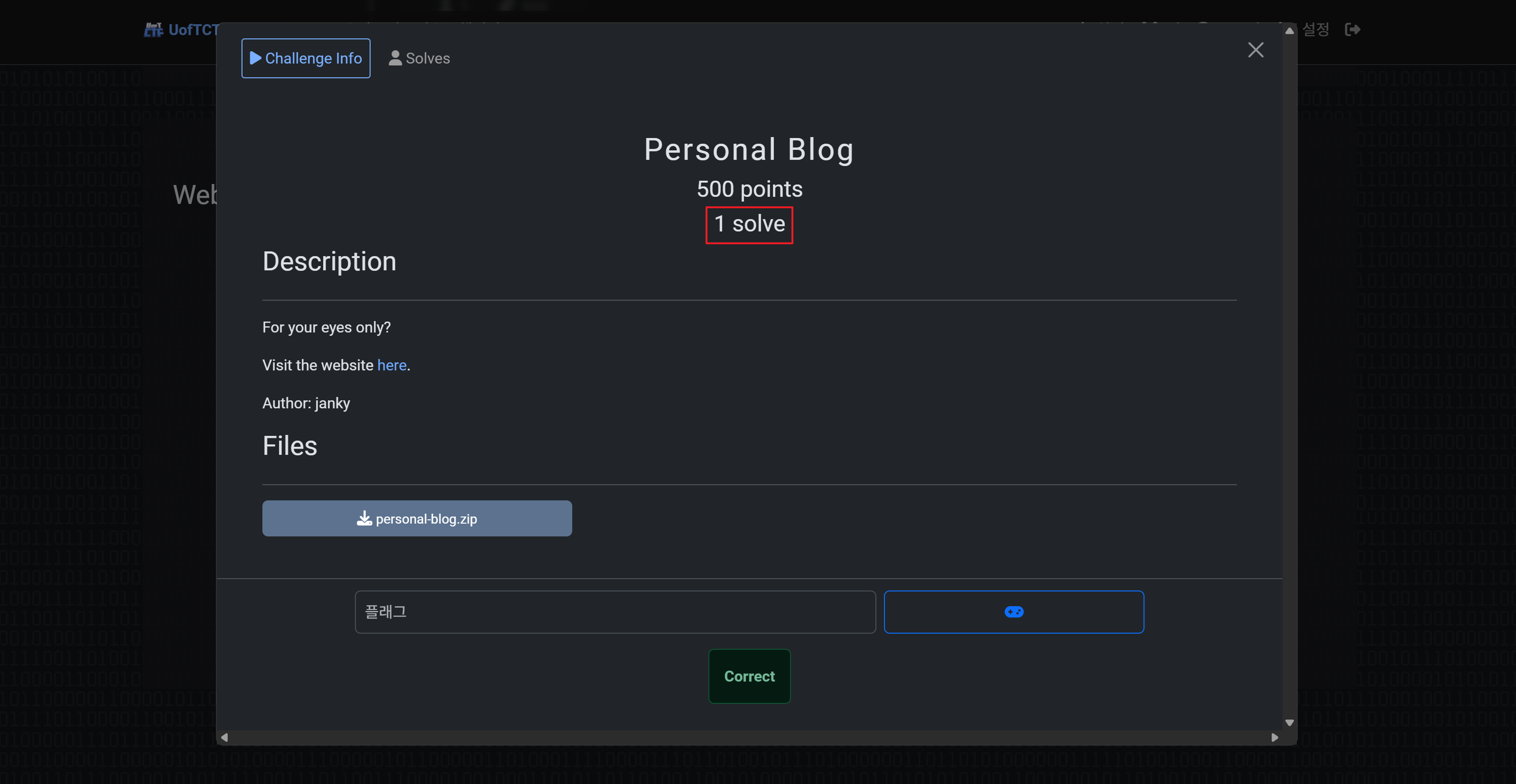Click the UofTCTF site name link
1516x784 pixels.
point(193,29)
